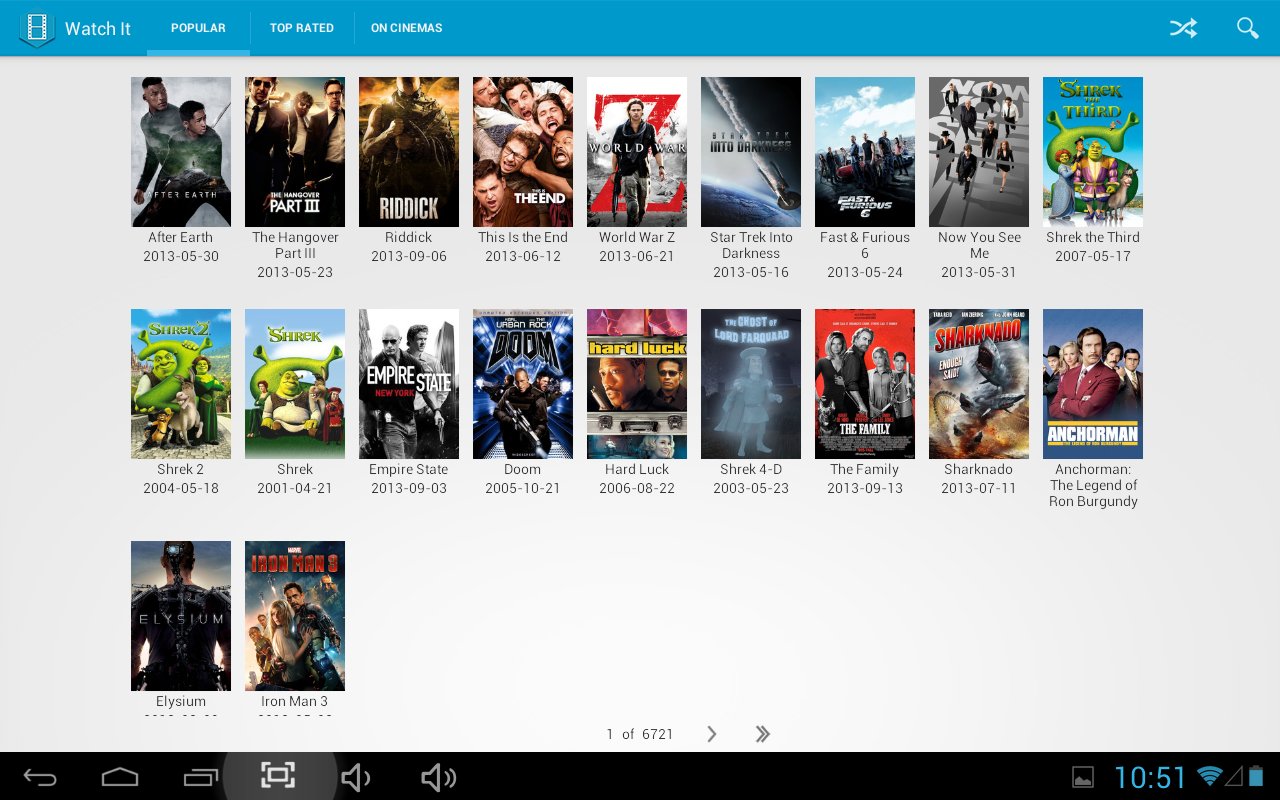This screenshot has width=1280, height=800.
Task: Open first Shrek (2001) poster
Action: [x=295, y=384]
